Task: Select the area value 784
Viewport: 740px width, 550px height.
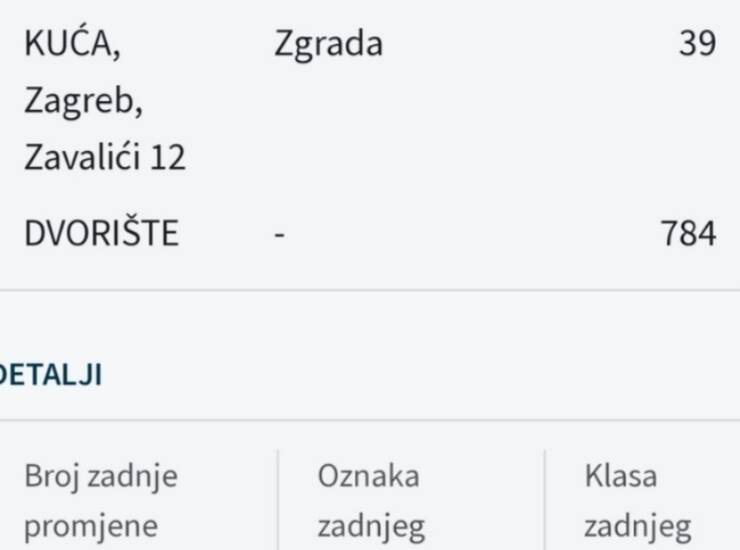Action: [688, 234]
